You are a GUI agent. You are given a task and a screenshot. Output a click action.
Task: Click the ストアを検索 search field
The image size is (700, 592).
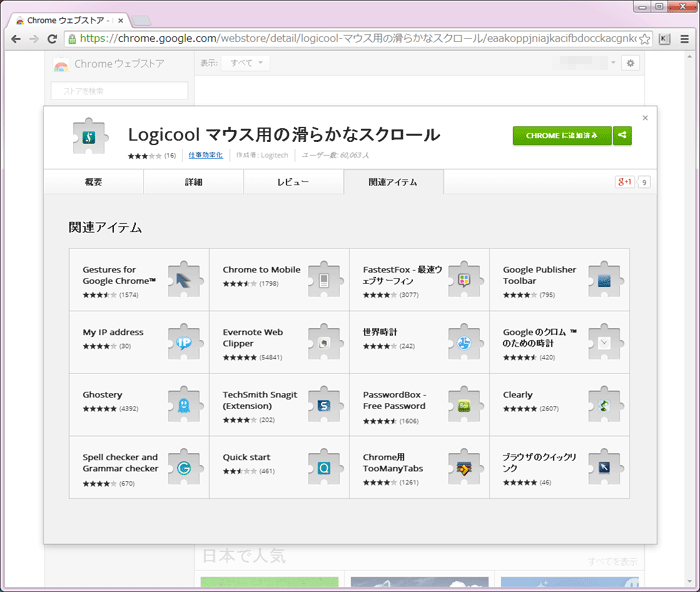click(120, 91)
